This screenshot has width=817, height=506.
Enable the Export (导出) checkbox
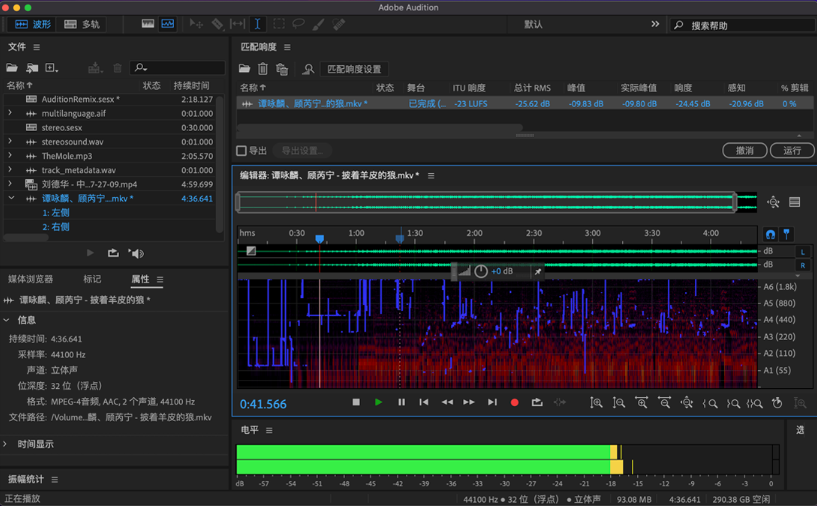(x=241, y=151)
